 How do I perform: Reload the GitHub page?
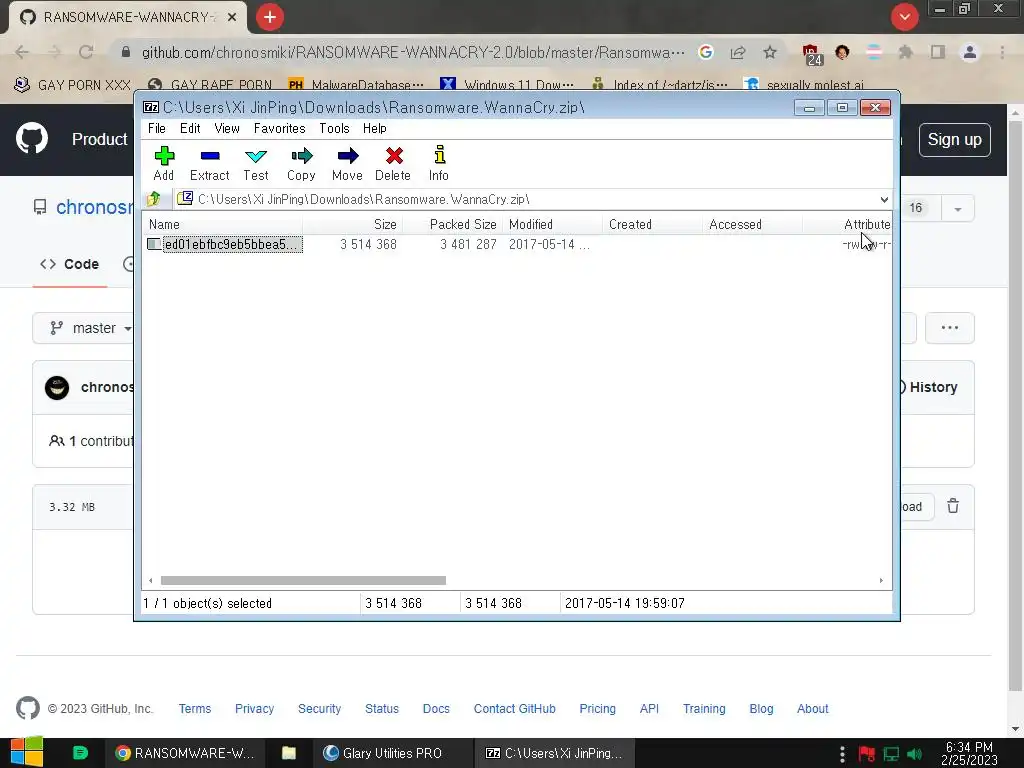coord(86,52)
